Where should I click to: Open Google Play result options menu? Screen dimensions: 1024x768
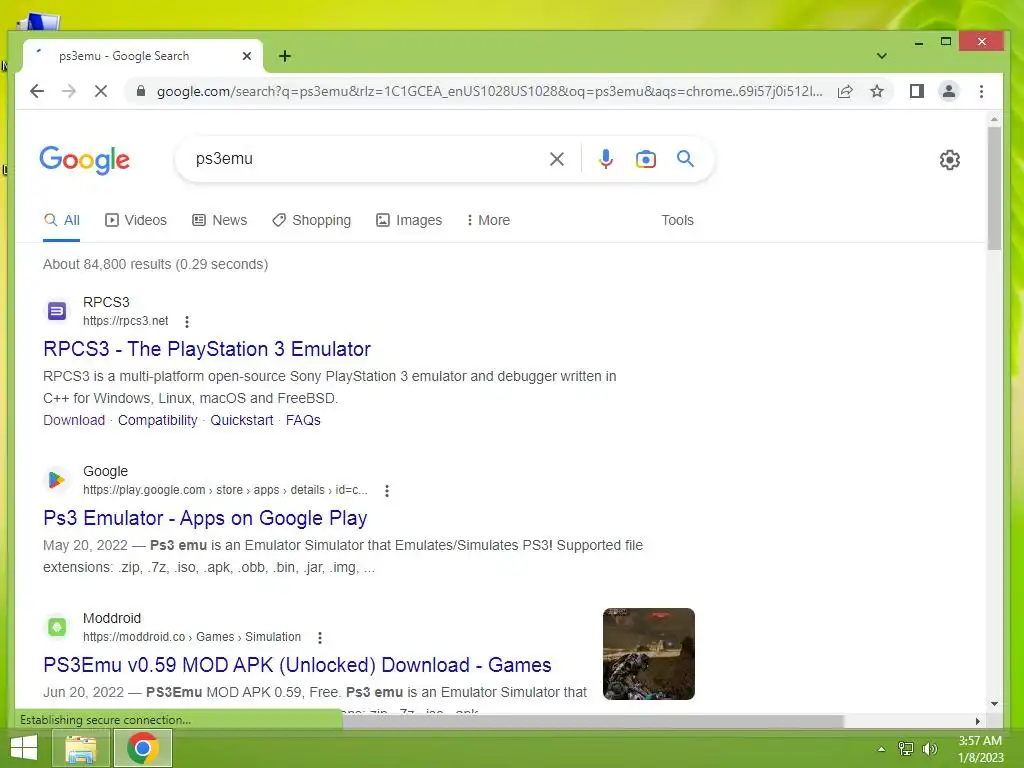pos(387,490)
